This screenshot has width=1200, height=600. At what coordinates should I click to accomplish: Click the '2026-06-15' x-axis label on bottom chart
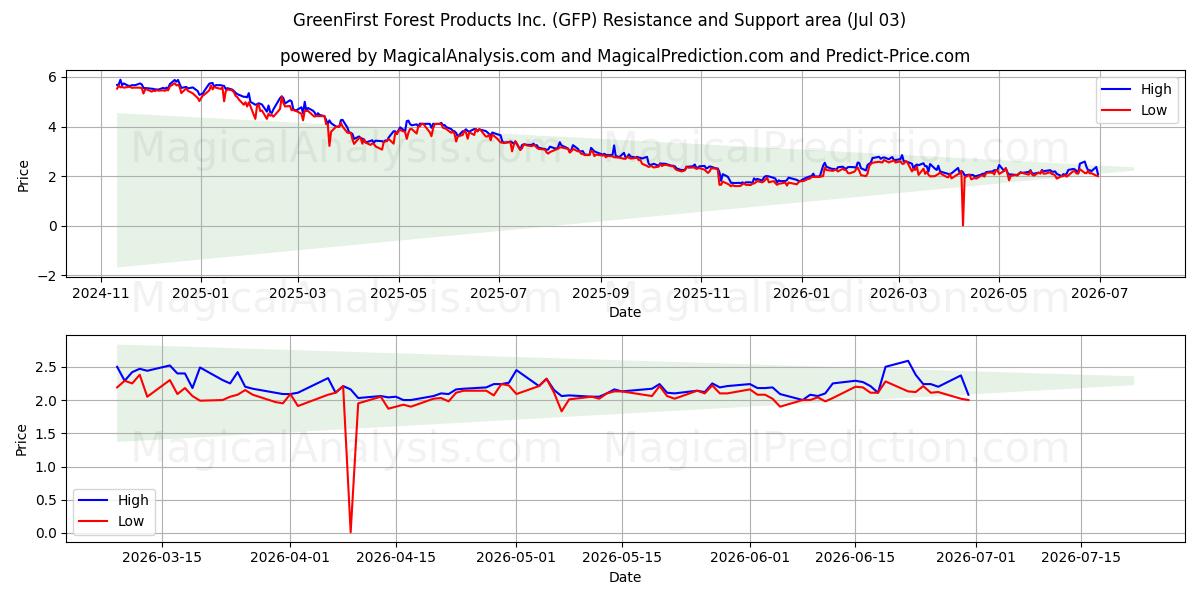point(855,558)
